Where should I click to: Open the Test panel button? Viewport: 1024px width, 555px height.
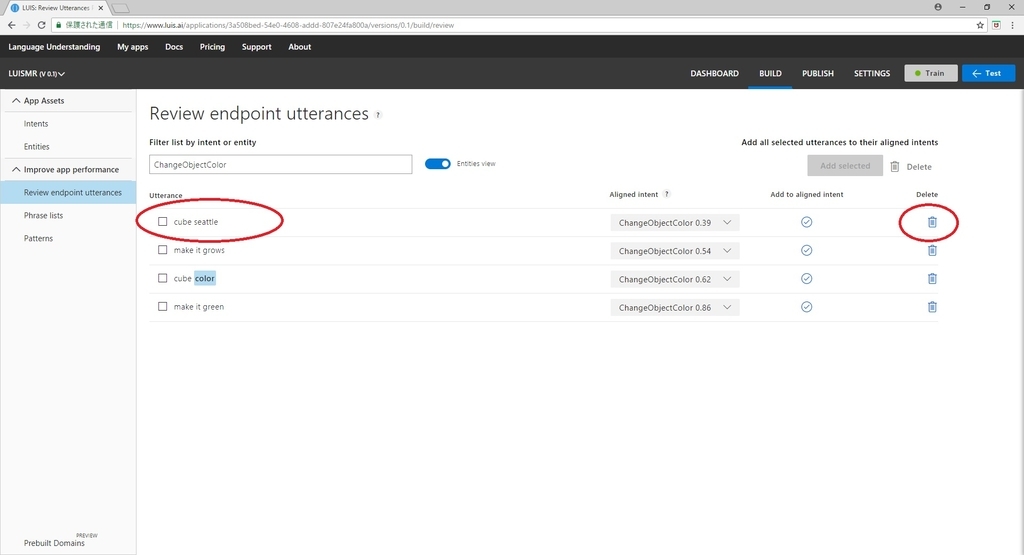click(988, 73)
